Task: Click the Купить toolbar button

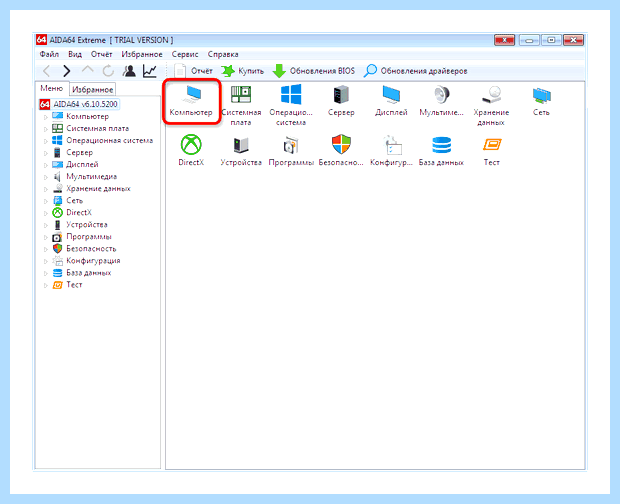Action: pos(242,71)
